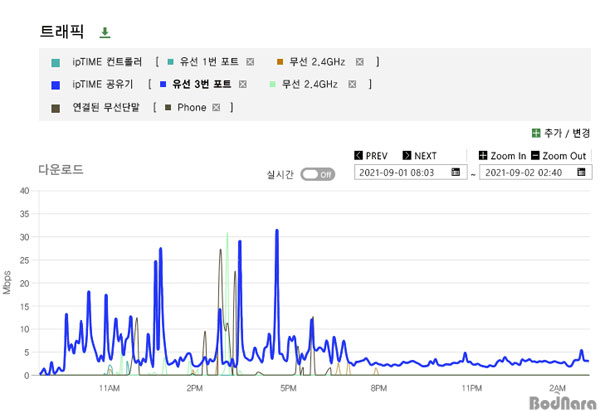Click the 트래픽 page title
The width and height of the screenshot is (600, 413).
[x=62, y=32]
